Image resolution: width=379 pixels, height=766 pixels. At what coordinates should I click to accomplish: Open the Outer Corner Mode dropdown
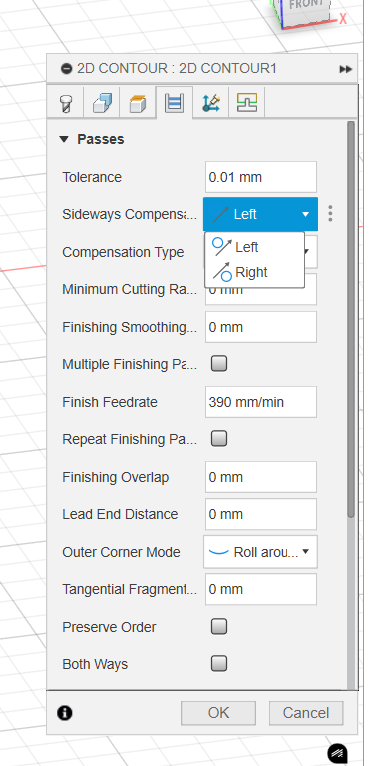[x=260, y=552]
